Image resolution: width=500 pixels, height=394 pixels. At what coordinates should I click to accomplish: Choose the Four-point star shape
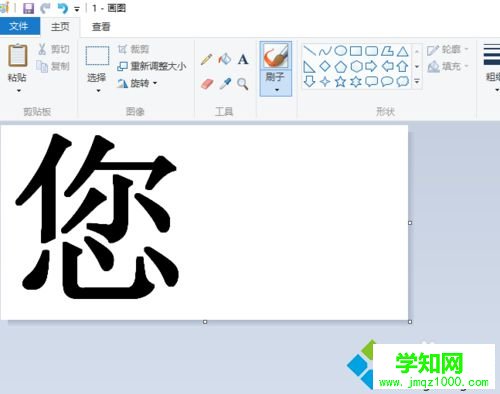(x=325, y=82)
